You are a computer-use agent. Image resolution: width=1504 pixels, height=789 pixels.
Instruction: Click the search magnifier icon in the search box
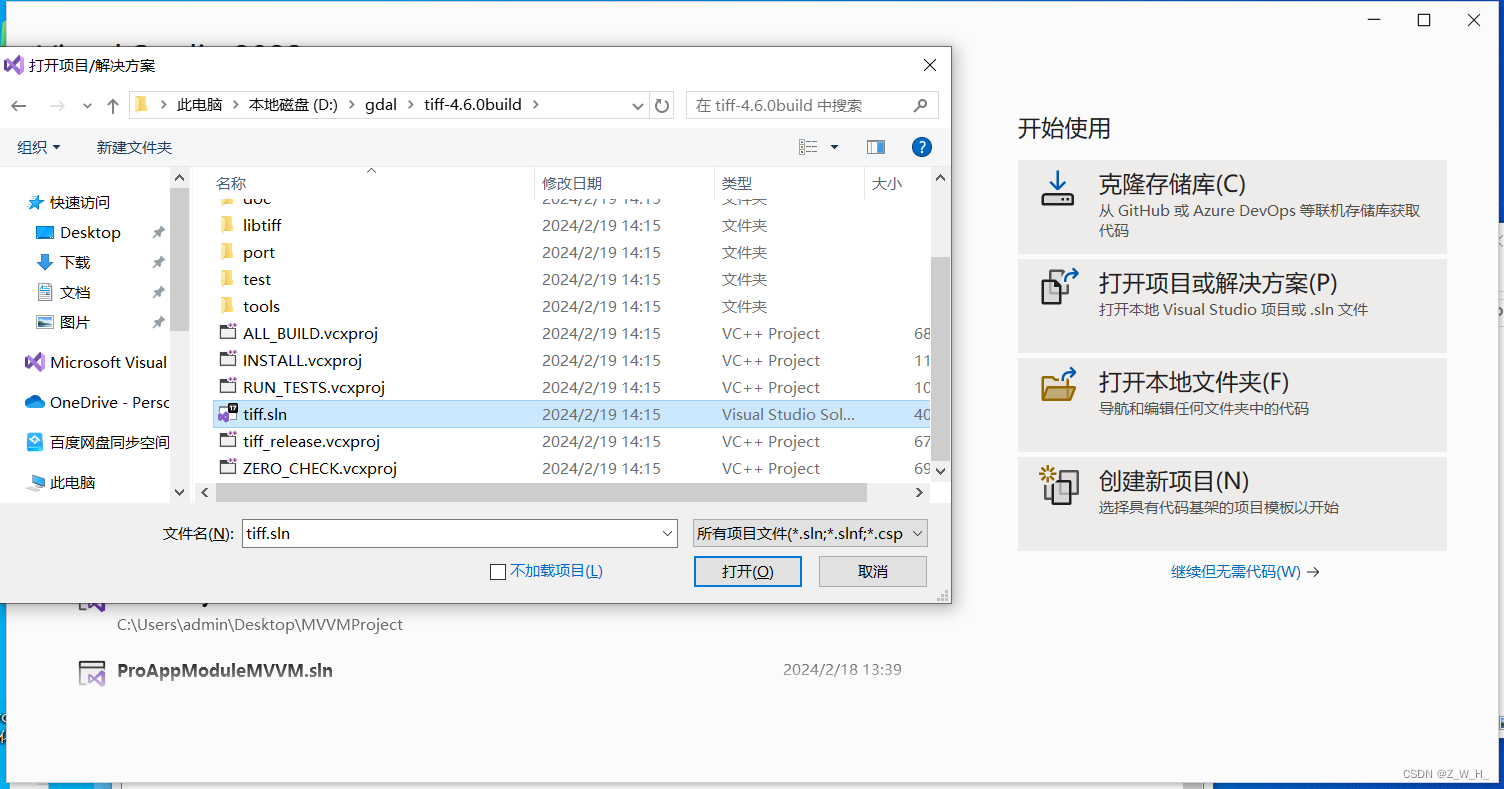[x=920, y=105]
